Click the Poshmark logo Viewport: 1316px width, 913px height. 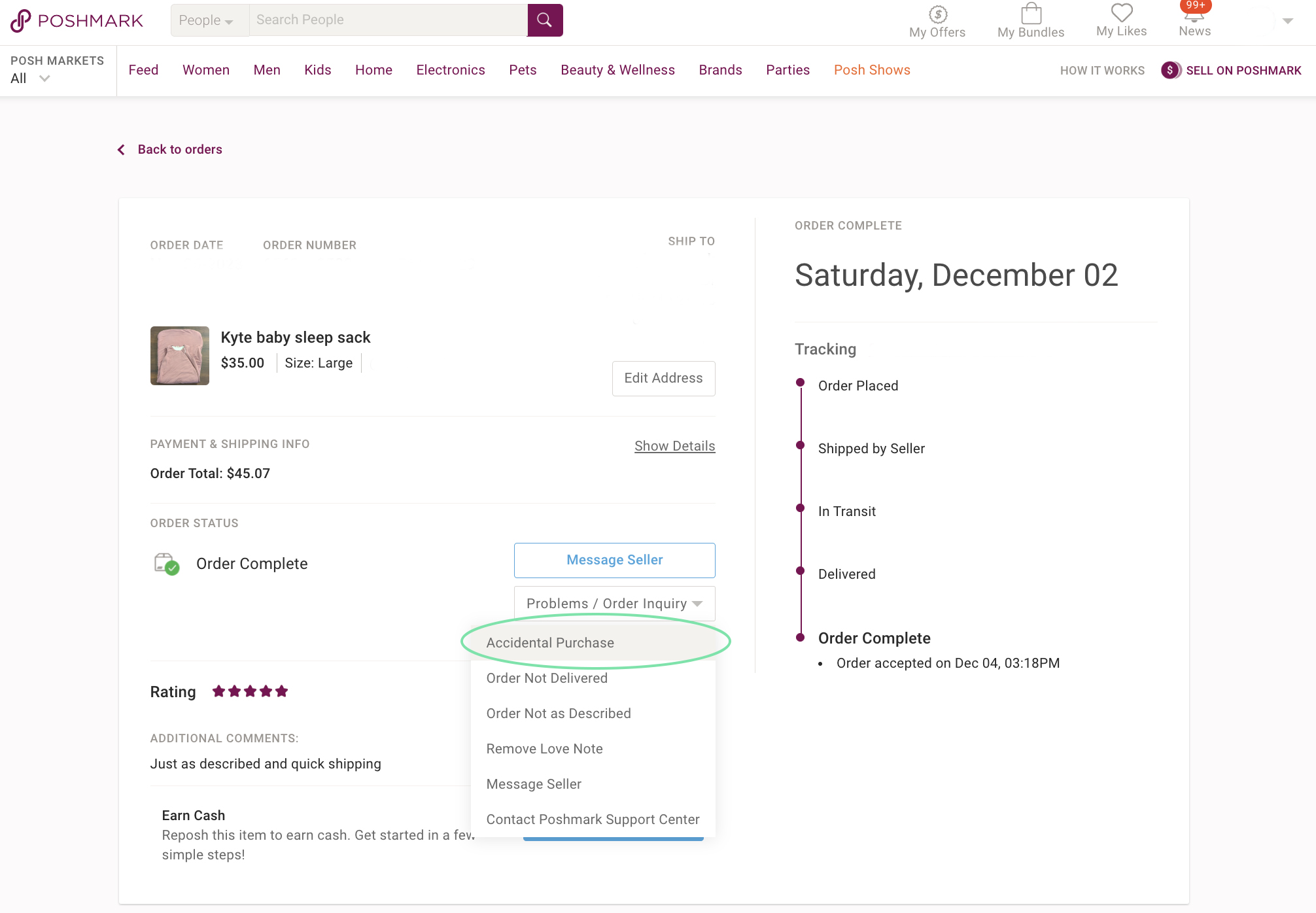point(77,20)
